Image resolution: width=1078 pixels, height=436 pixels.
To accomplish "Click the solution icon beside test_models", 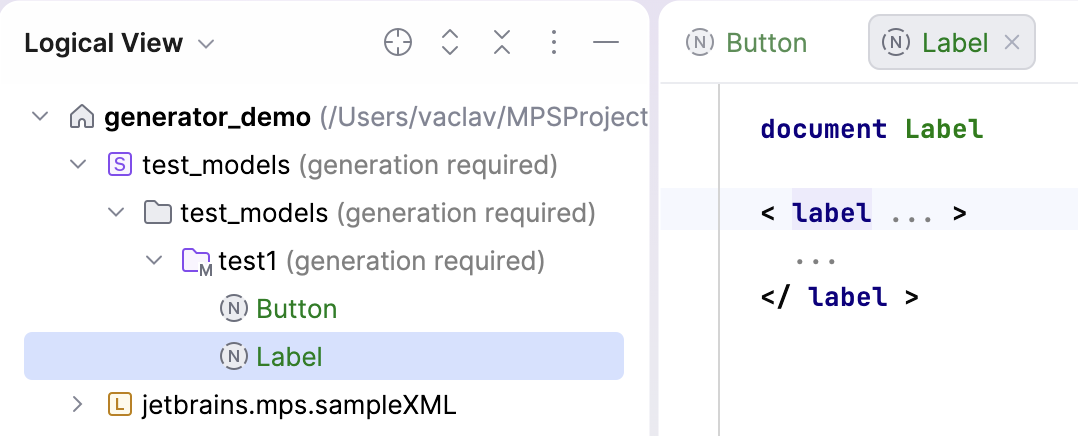I will [x=119, y=164].
